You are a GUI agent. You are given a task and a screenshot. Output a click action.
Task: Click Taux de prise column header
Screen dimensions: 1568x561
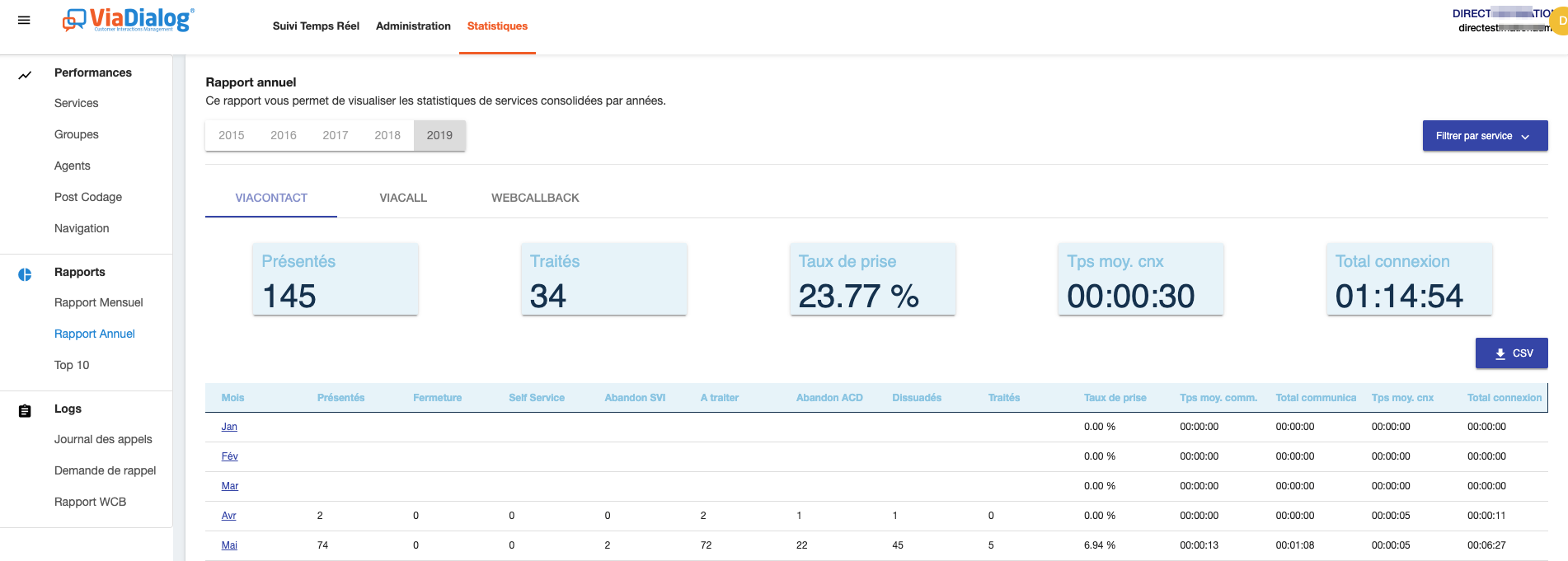tap(1115, 398)
